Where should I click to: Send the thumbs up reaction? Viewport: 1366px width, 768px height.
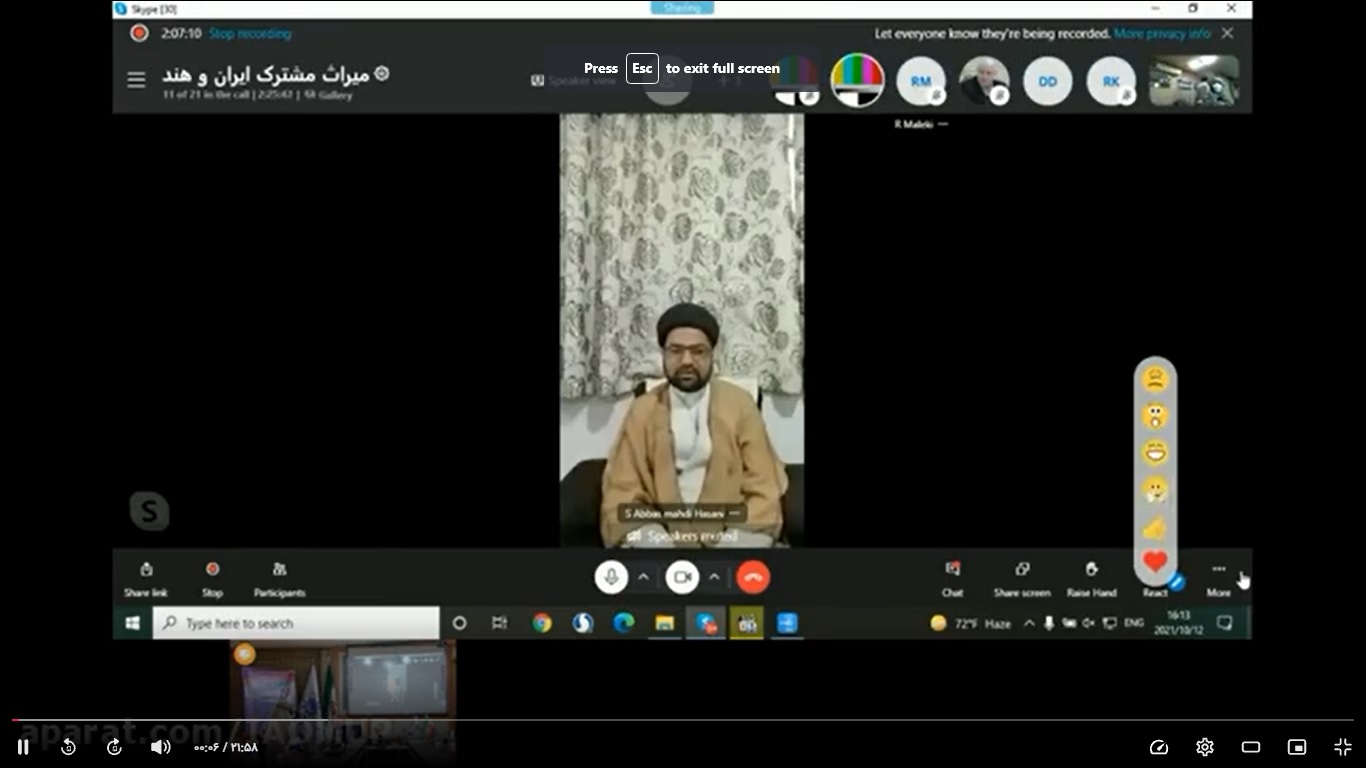pos(1155,527)
